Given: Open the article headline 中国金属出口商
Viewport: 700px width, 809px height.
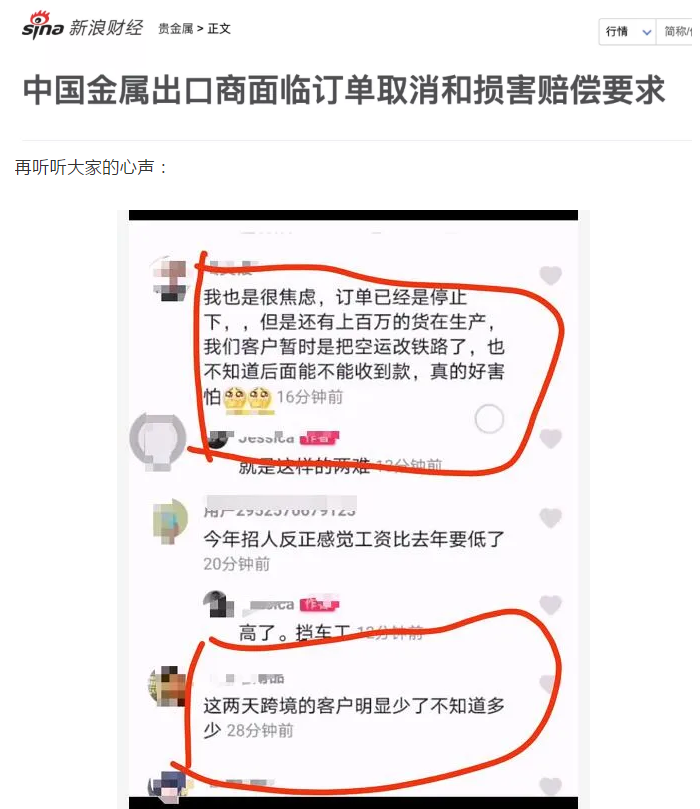Looking at the screenshot, I should click(x=344, y=90).
